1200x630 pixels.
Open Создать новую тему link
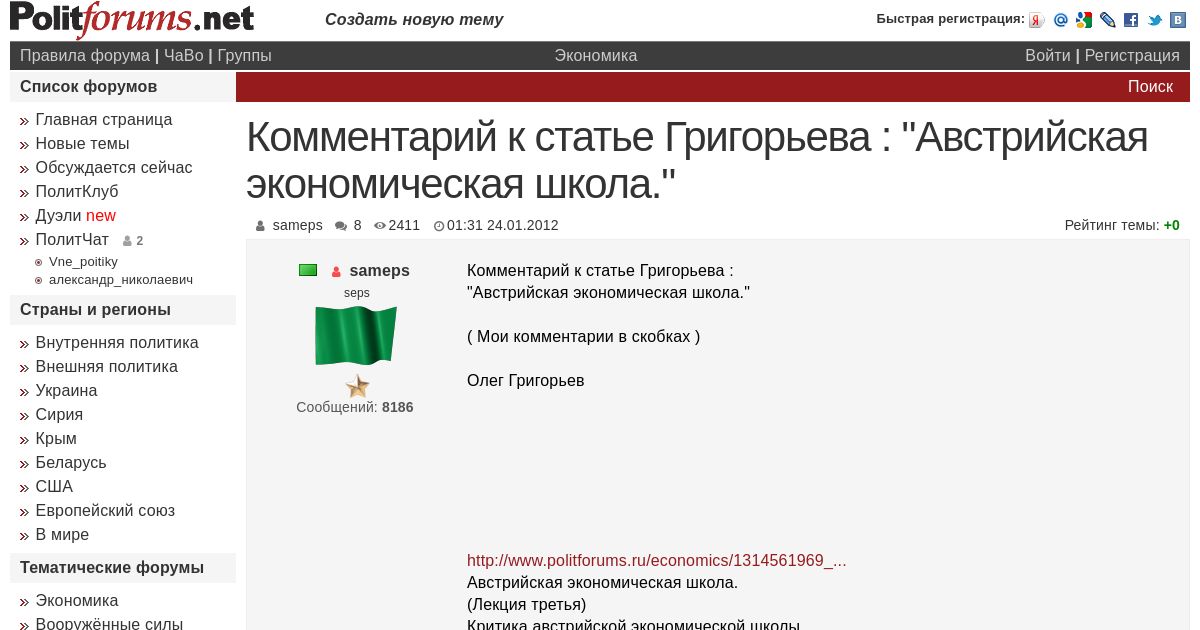pyautogui.click(x=414, y=20)
